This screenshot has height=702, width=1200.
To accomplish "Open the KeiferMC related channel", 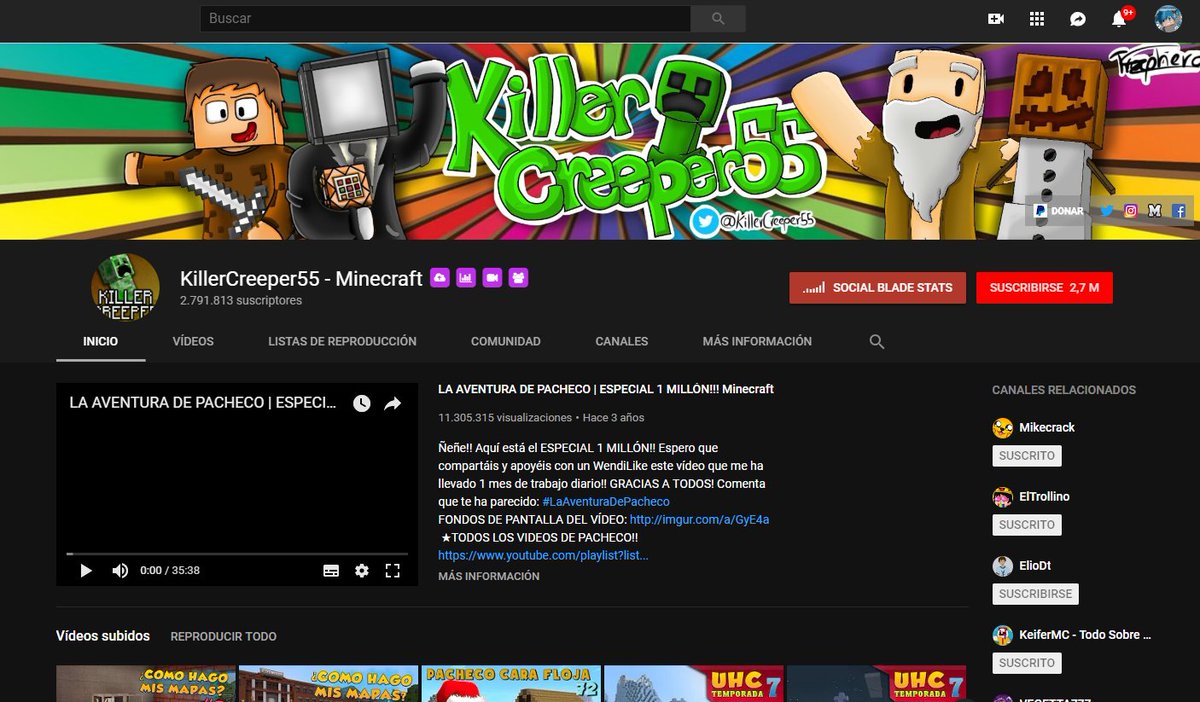I will (1085, 634).
